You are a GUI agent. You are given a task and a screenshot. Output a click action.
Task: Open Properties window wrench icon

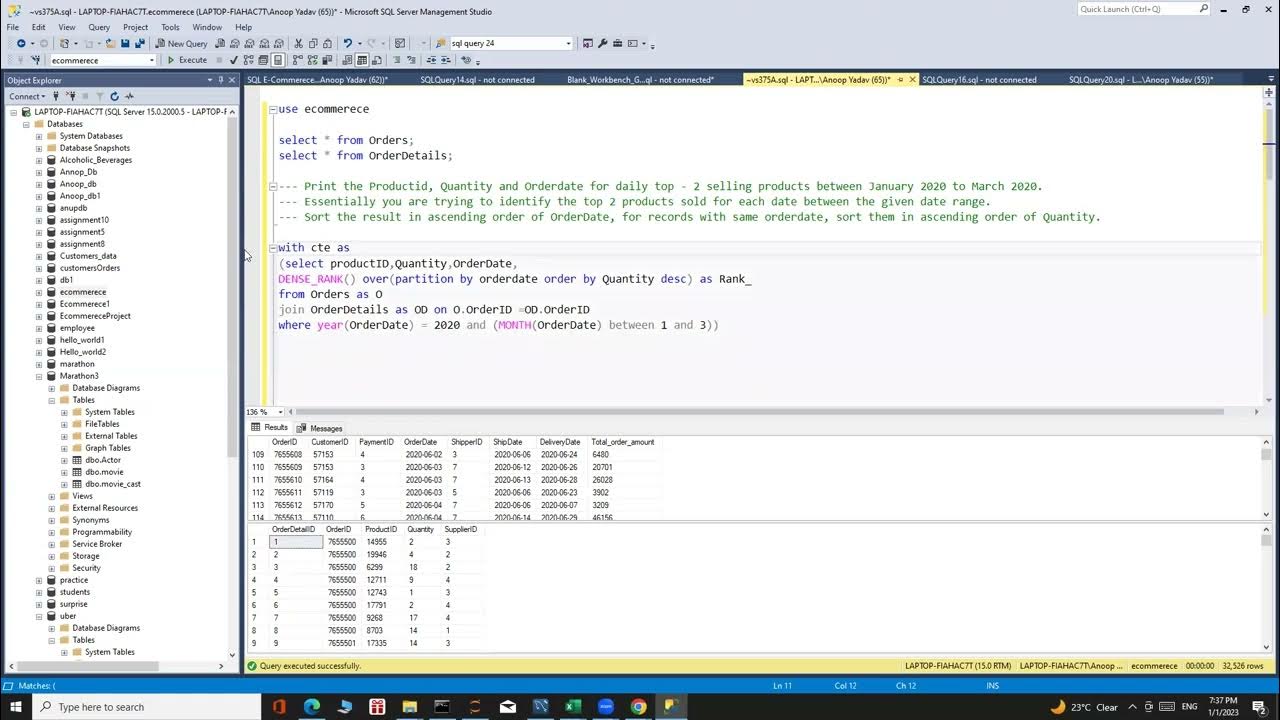(x=601, y=44)
